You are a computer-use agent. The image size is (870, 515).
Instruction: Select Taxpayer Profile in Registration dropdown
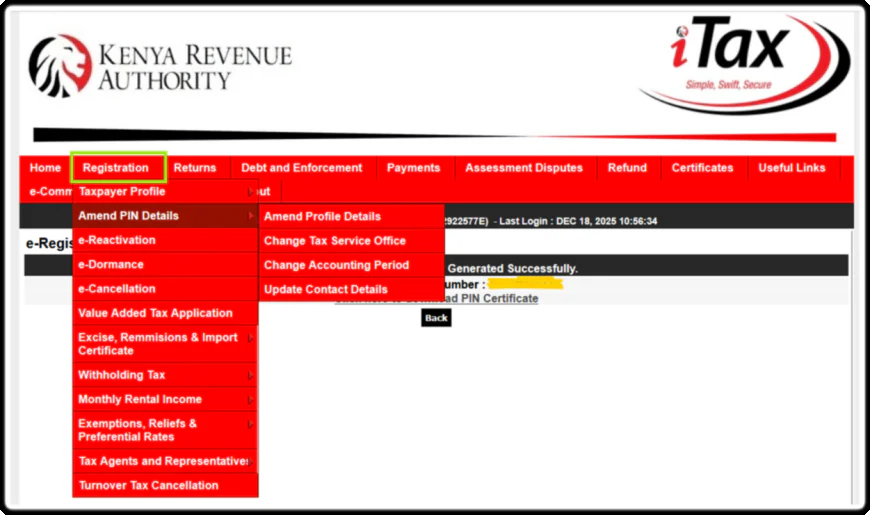tap(165, 191)
